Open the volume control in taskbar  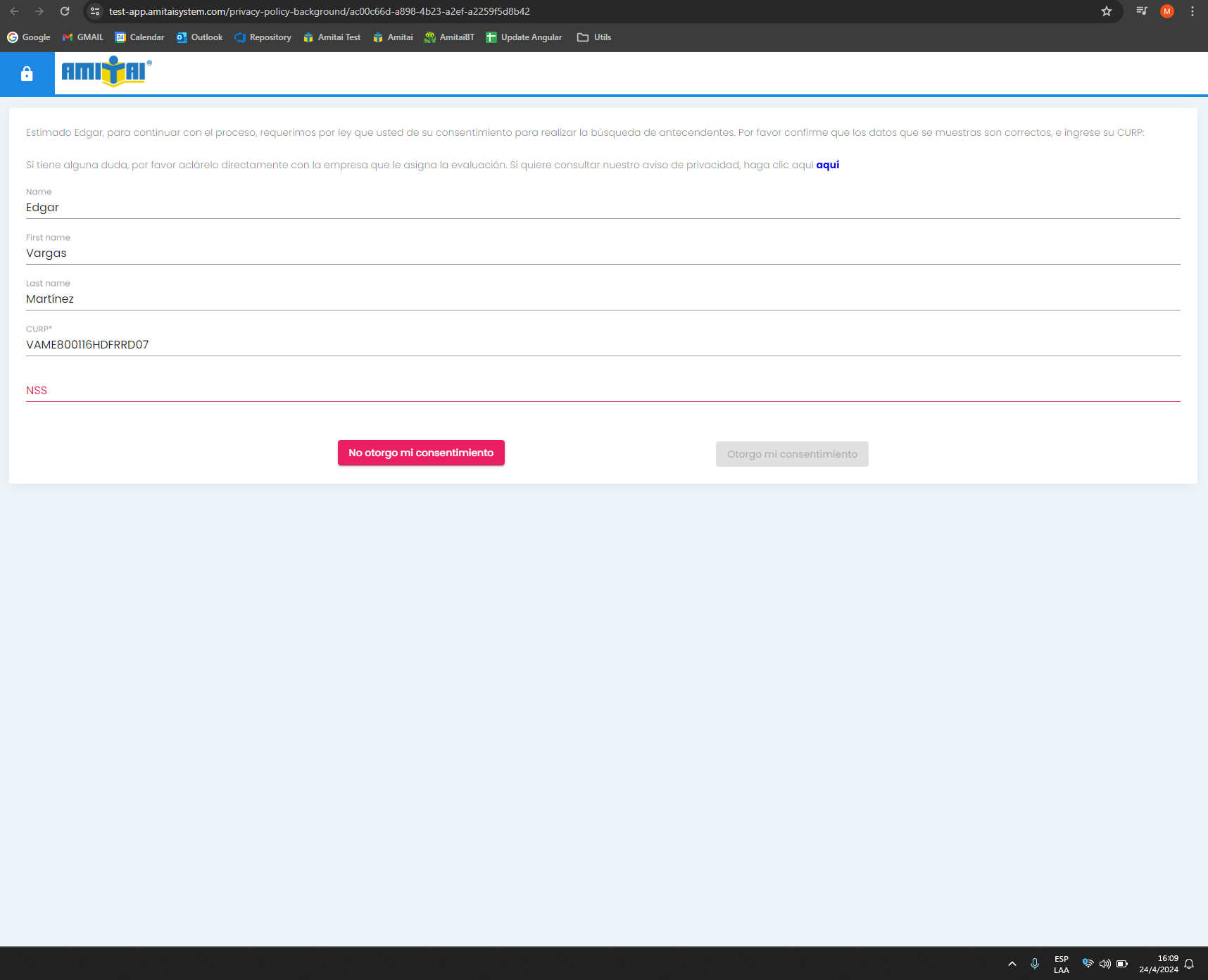tap(1105, 964)
